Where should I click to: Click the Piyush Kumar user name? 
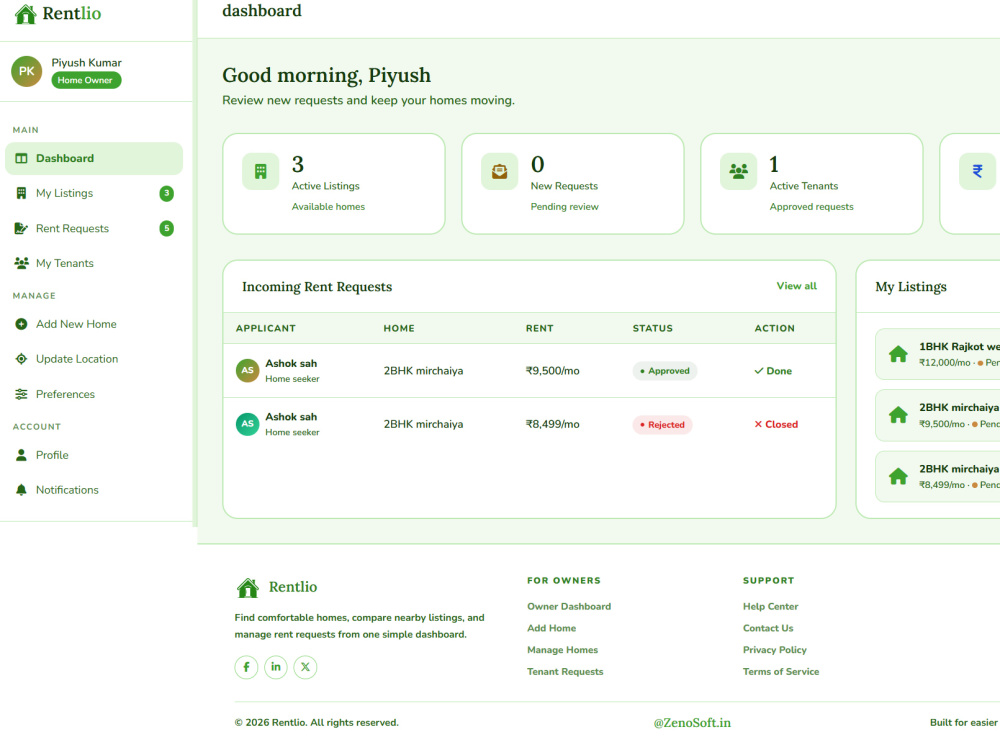click(87, 62)
